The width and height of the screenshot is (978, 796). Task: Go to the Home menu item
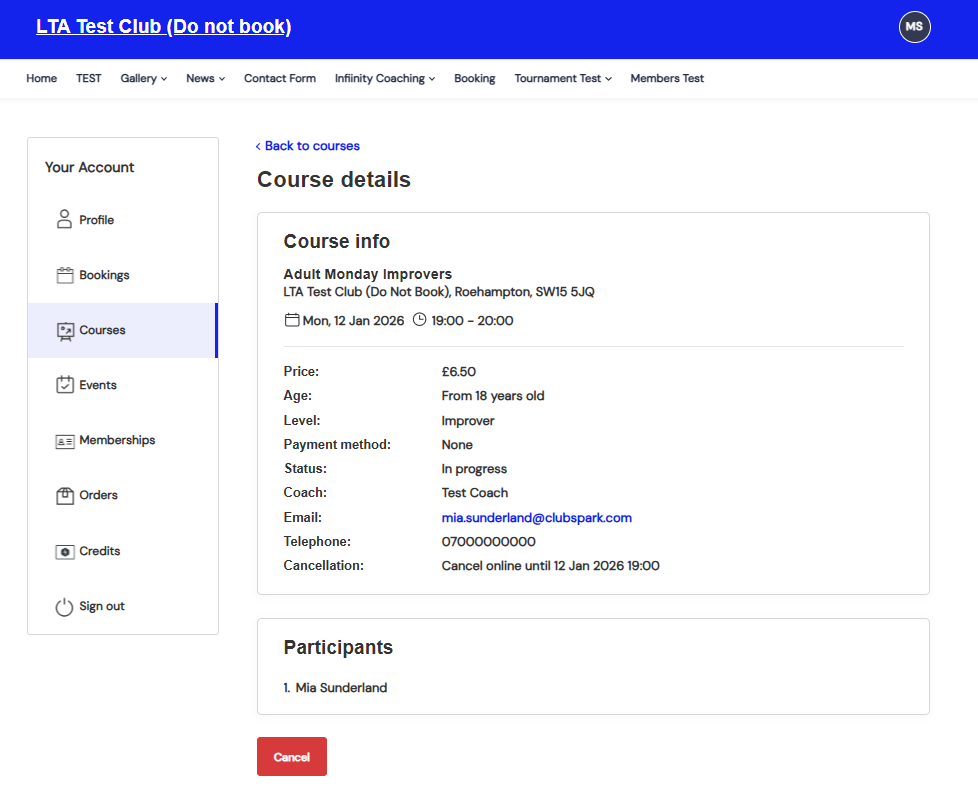[x=41, y=79]
